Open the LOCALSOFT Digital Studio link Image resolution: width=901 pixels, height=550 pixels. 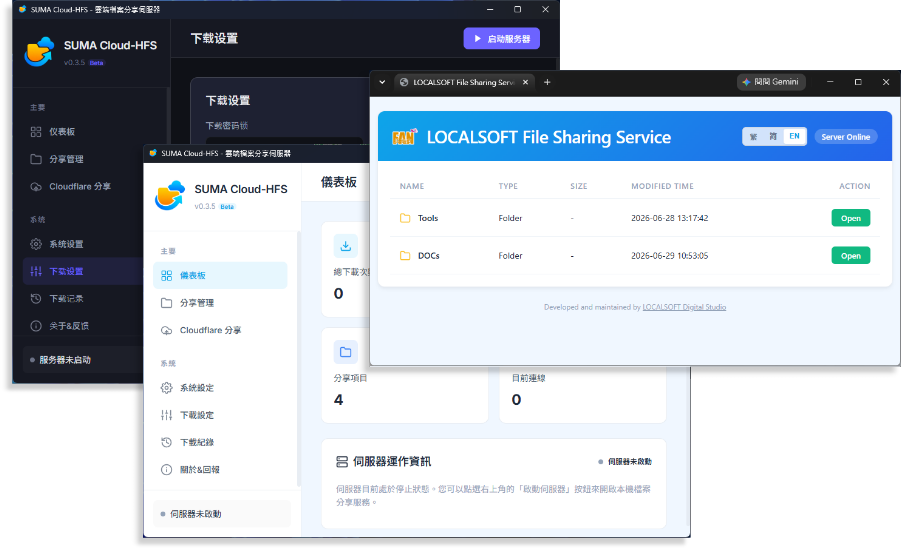(684, 307)
